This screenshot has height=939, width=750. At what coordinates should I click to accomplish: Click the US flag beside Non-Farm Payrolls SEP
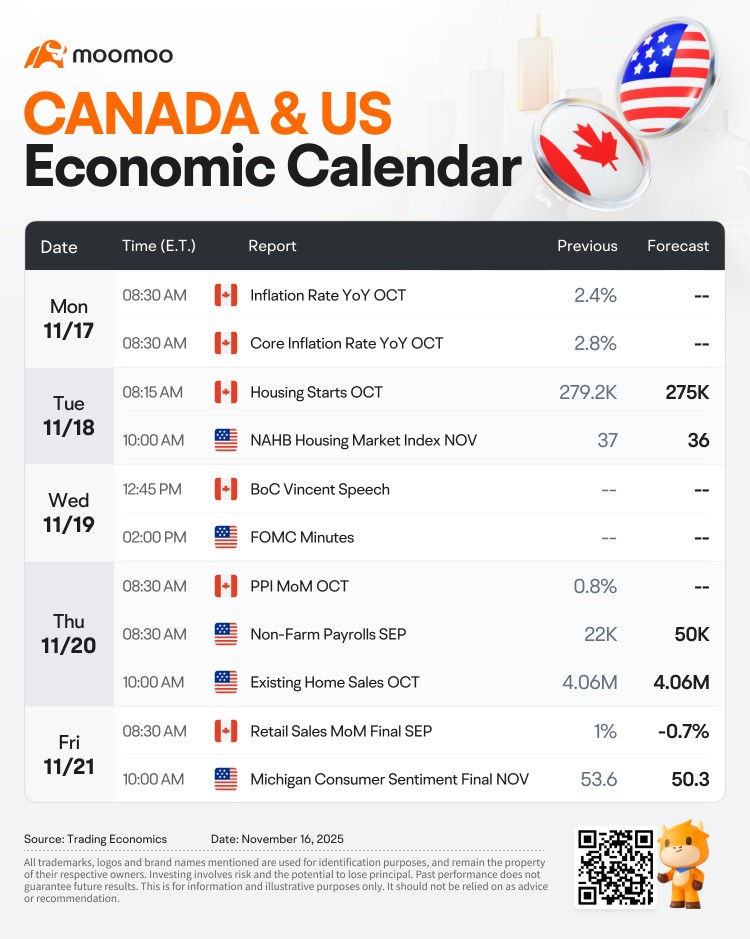click(x=226, y=634)
